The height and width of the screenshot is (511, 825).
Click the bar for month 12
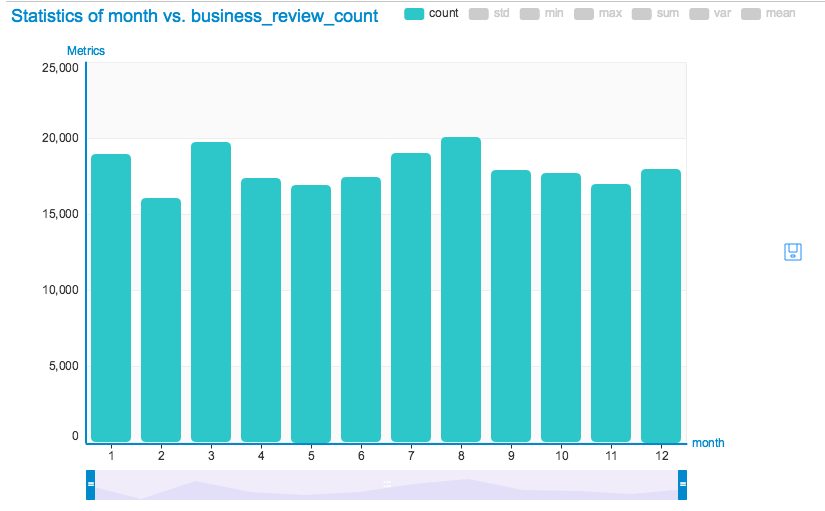coord(661,305)
